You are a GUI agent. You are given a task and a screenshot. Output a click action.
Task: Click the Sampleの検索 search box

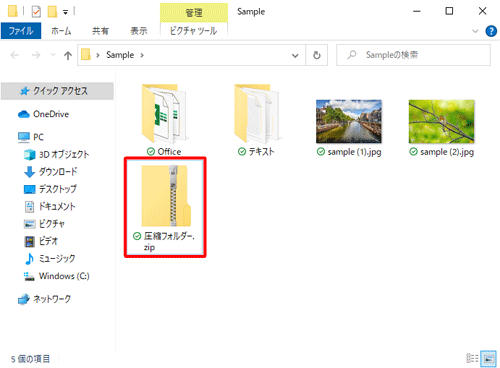coord(413,55)
